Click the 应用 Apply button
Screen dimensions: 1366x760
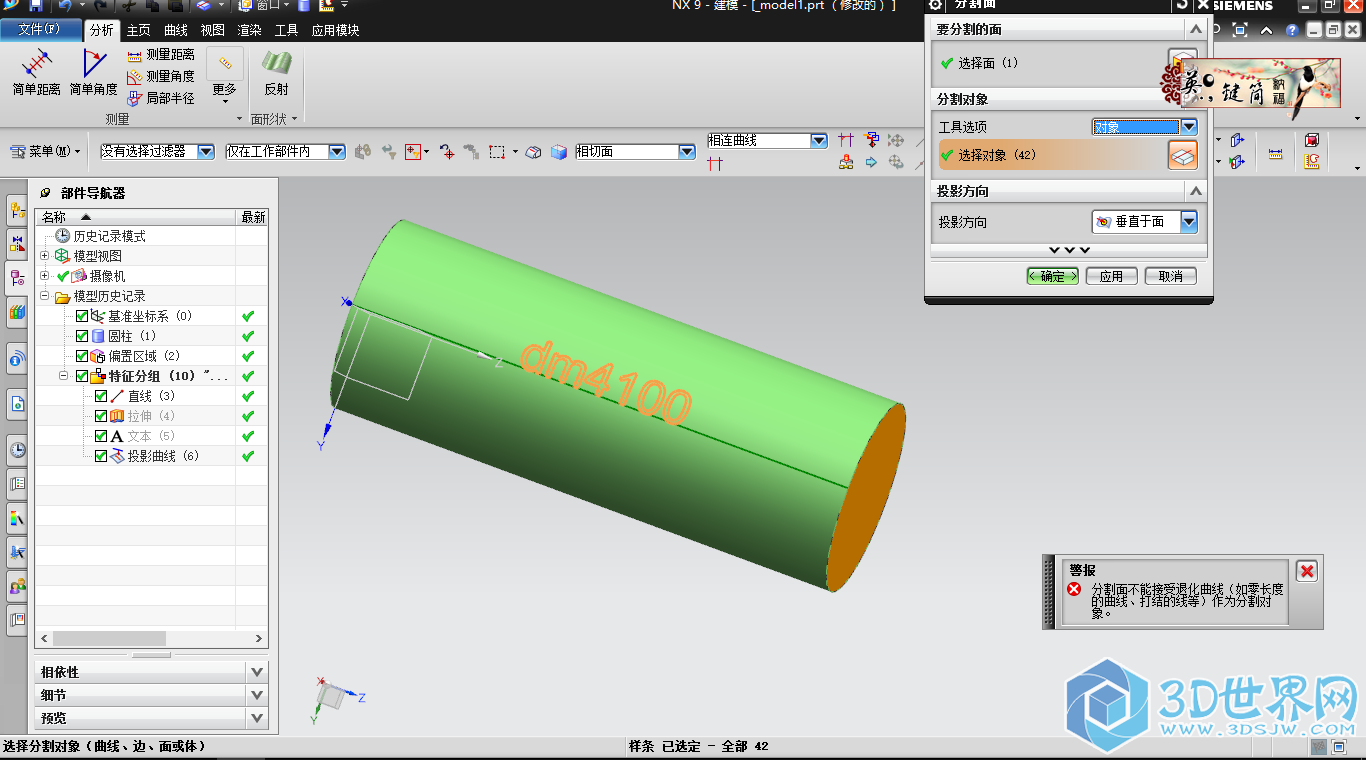click(1111, 276)
